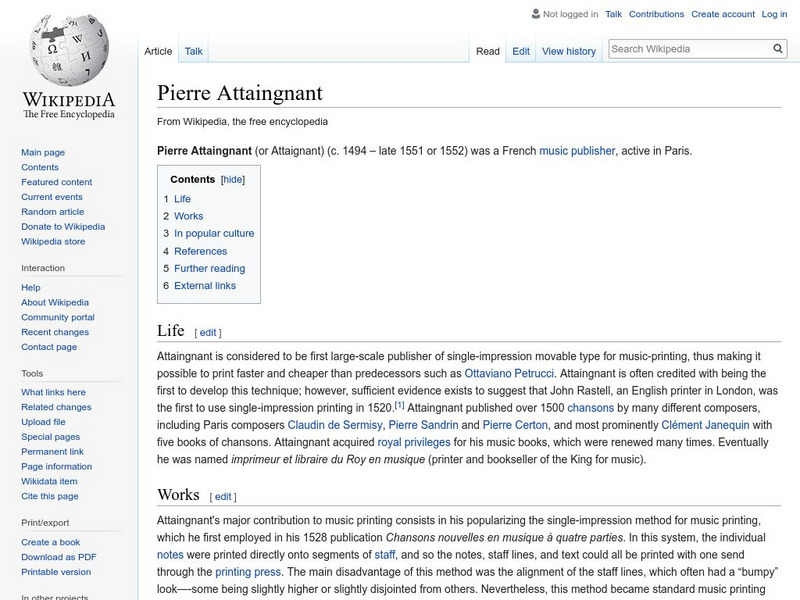Open the Create account page
This screenshot has height=600, width=800.
pos(724,14)
